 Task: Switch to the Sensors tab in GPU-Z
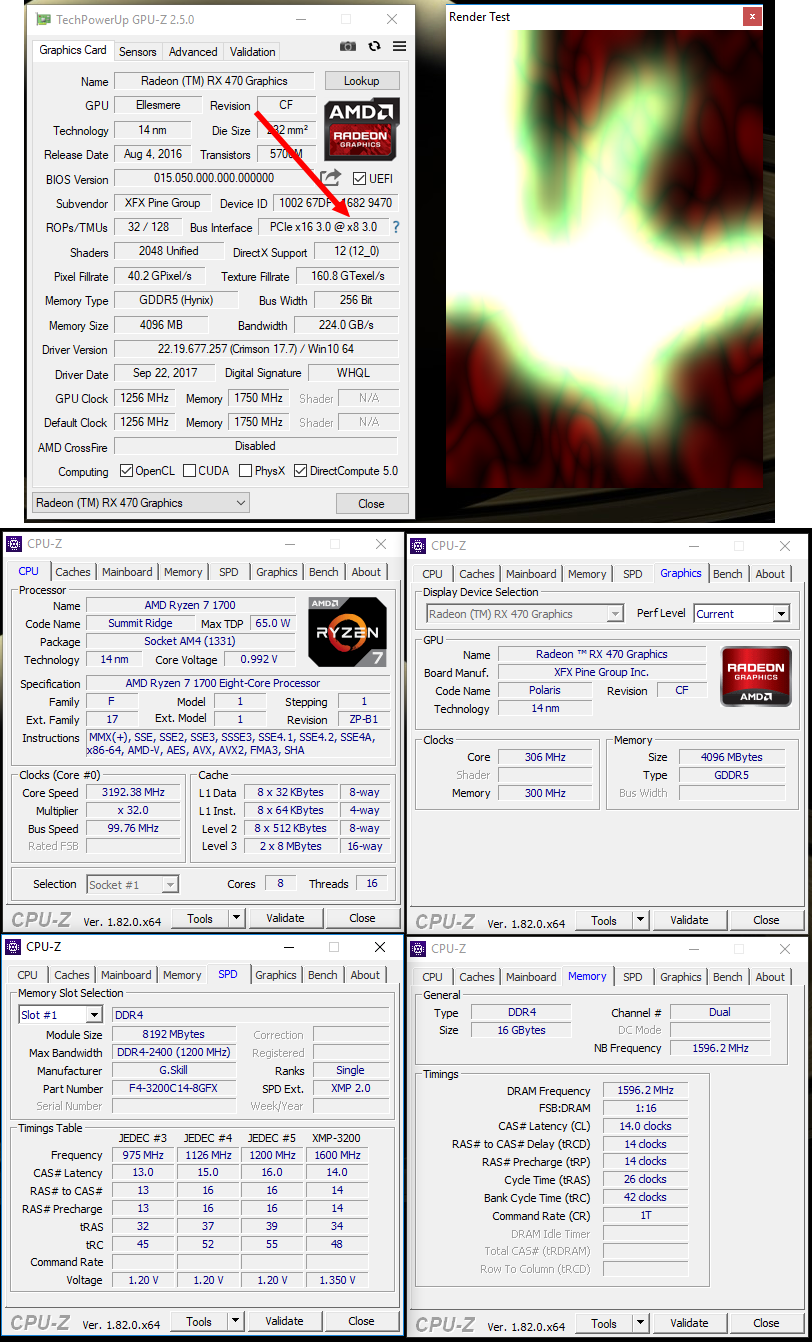(x=138, y=52)
